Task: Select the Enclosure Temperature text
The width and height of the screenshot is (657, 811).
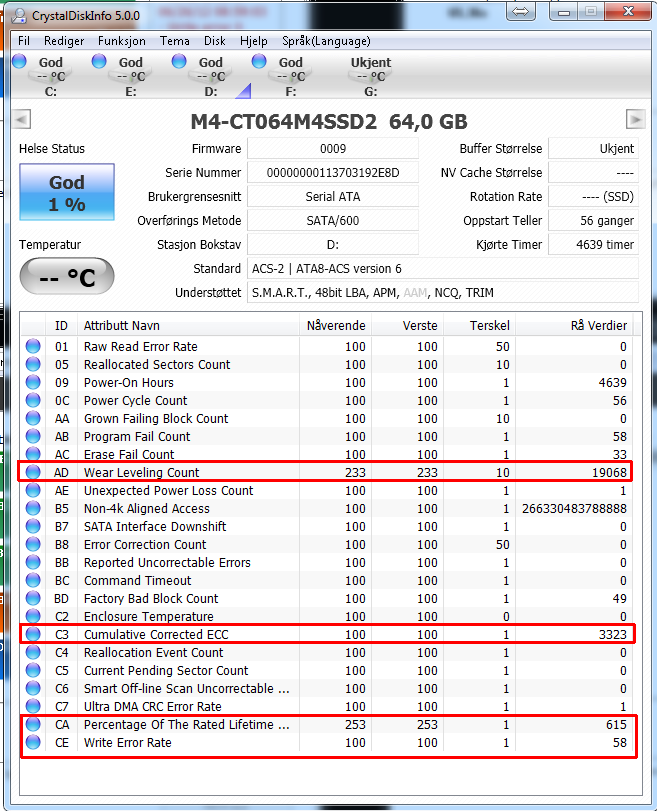Action: (x=148, y=617)
